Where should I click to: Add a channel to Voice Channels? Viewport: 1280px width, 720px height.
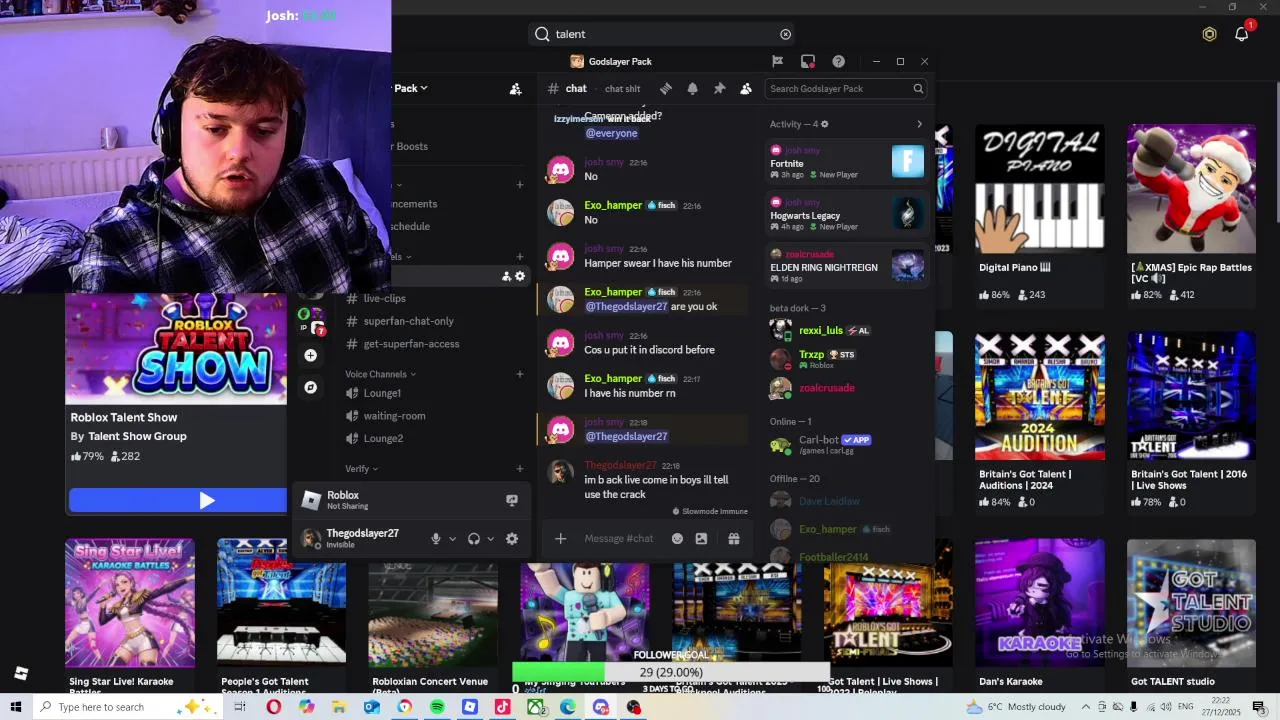point(519,374)
